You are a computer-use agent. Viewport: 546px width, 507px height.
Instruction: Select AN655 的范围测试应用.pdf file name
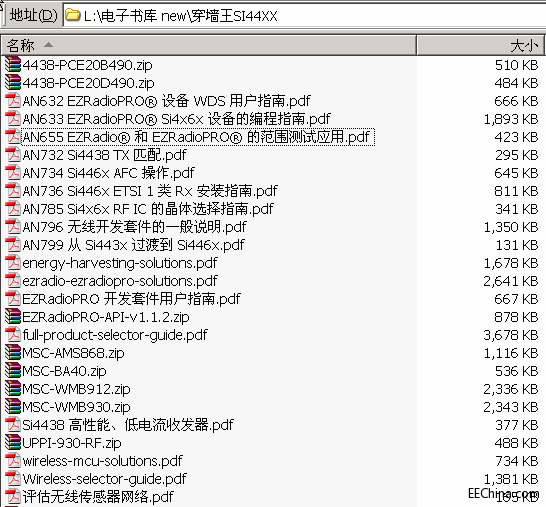pos(198,137)
